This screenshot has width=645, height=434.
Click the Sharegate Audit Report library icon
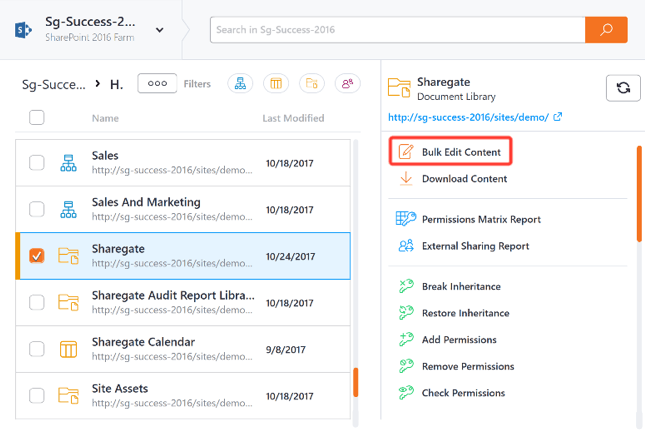(x=68, y=302)
